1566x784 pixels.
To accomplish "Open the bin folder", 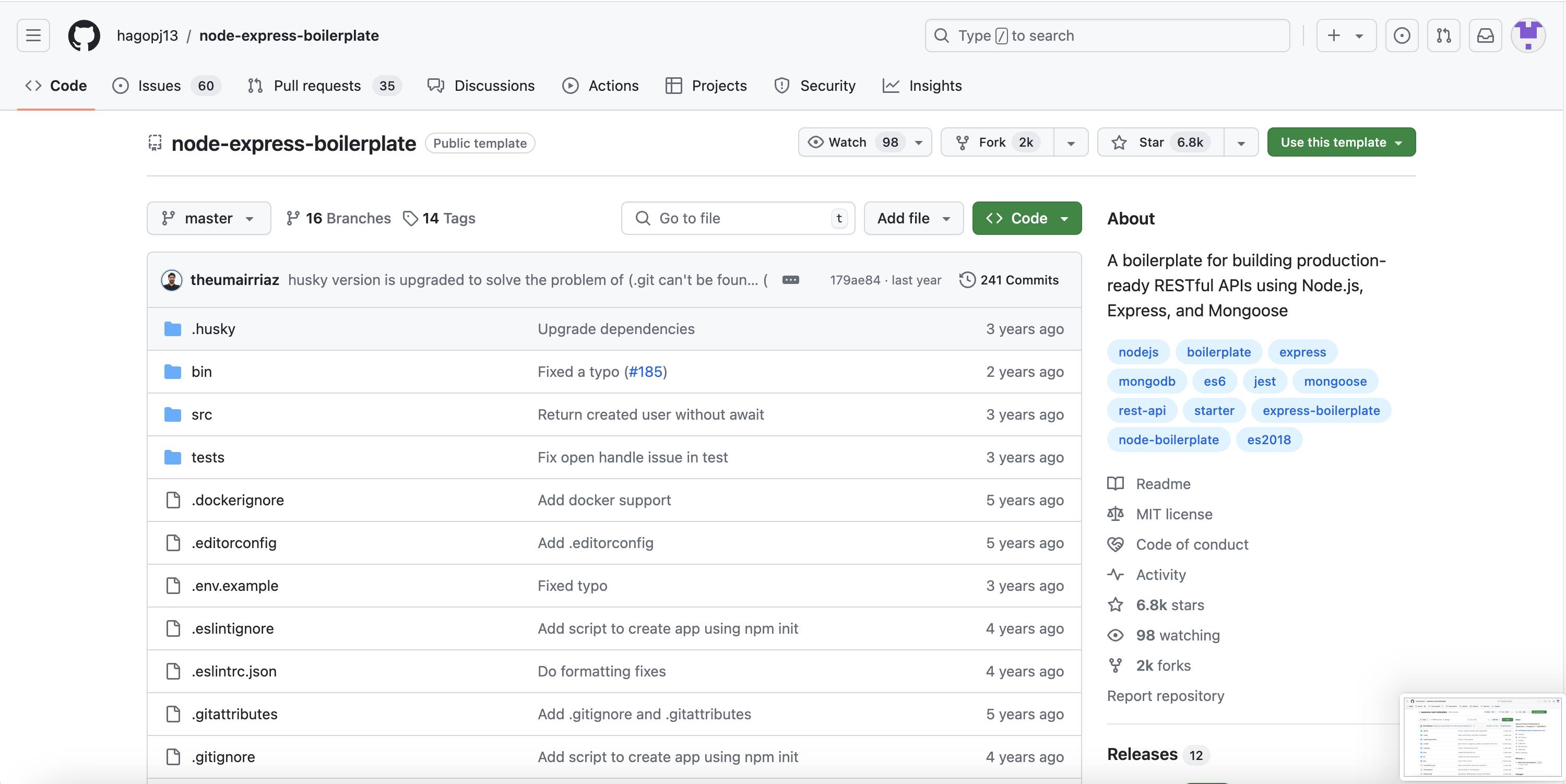I will tap(201, 371).
